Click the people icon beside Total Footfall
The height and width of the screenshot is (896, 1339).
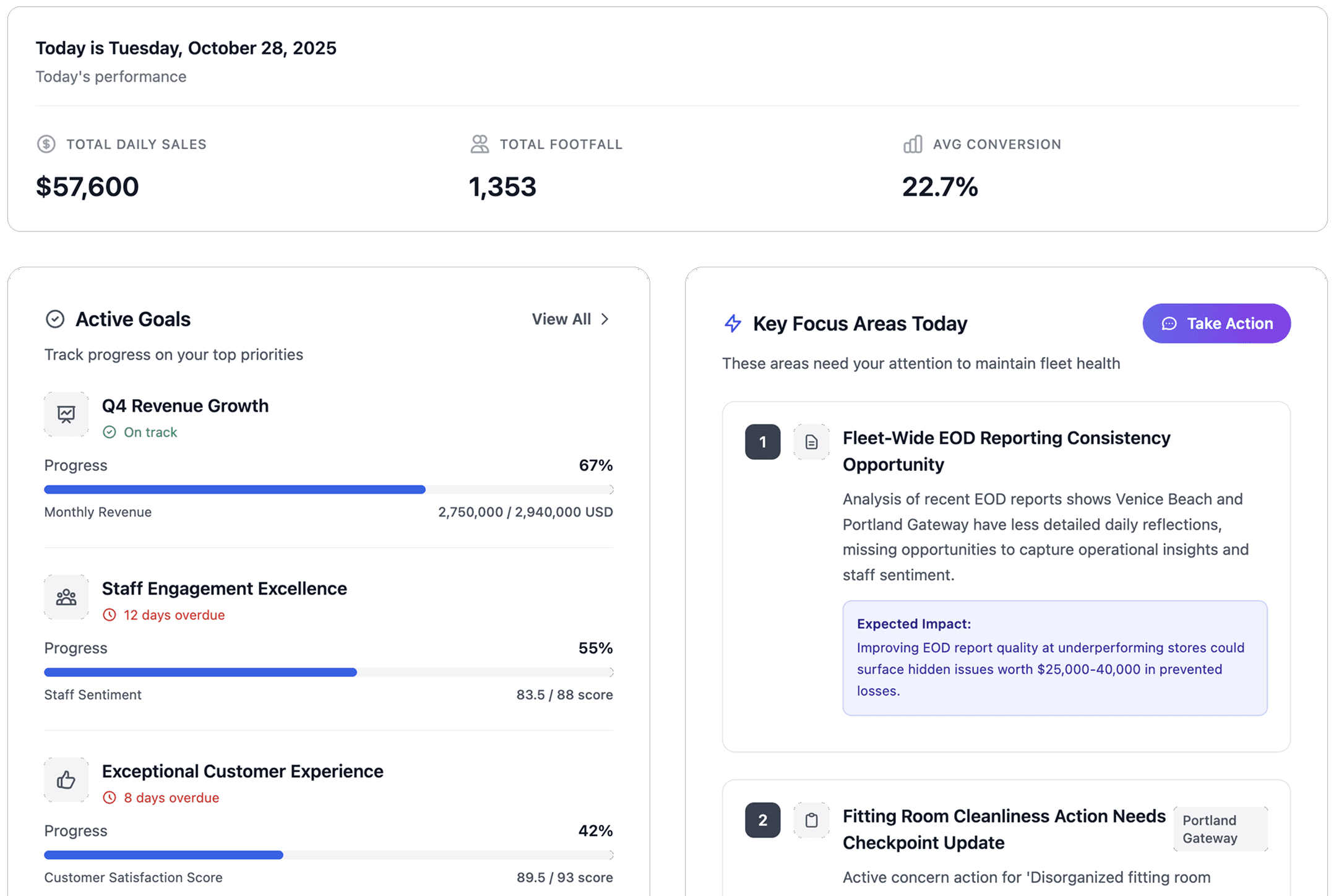coord(480,144)
